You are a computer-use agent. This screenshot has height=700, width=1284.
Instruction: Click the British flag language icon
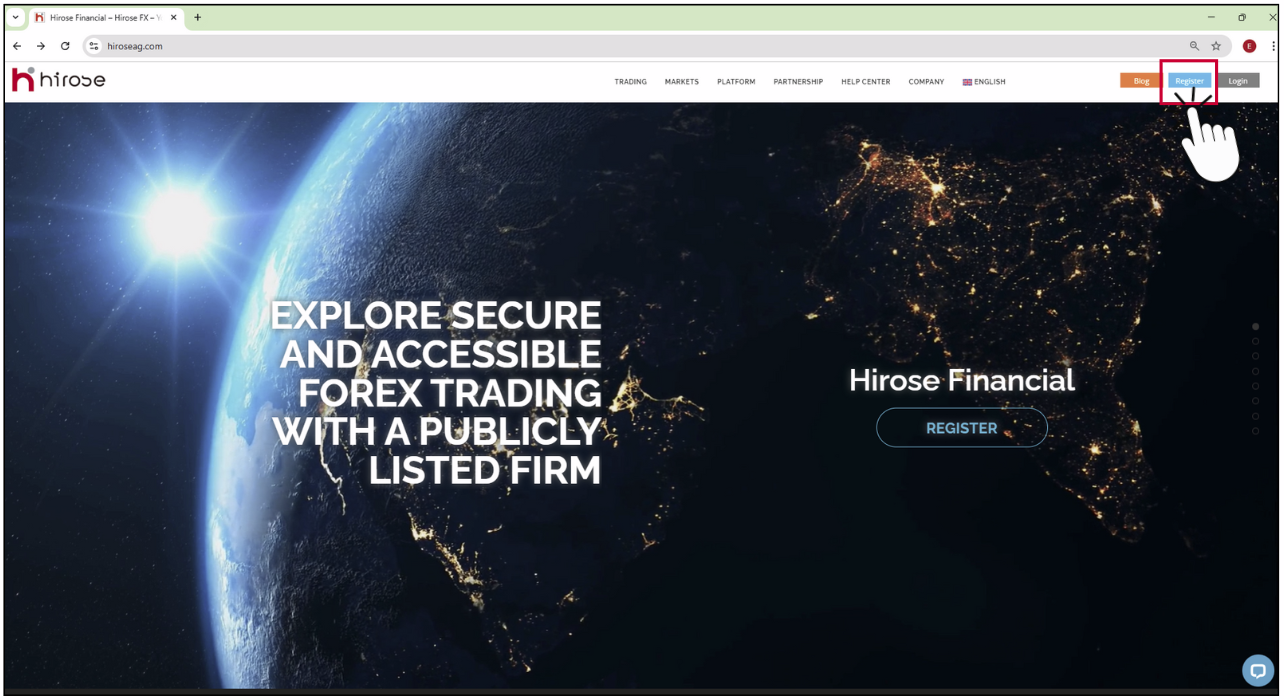tap(965, 82)
